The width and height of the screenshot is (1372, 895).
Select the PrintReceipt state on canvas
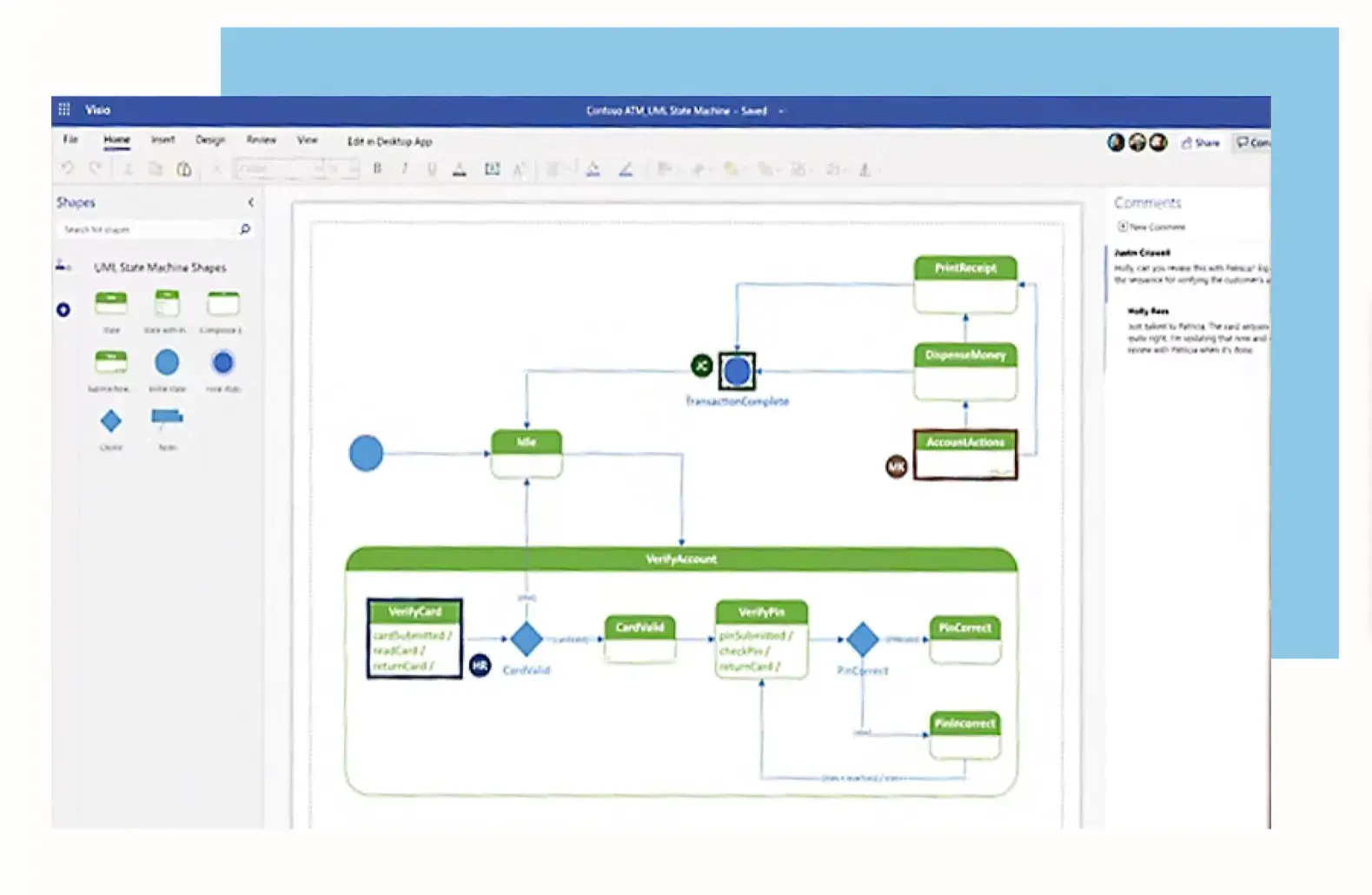point(965,284)
